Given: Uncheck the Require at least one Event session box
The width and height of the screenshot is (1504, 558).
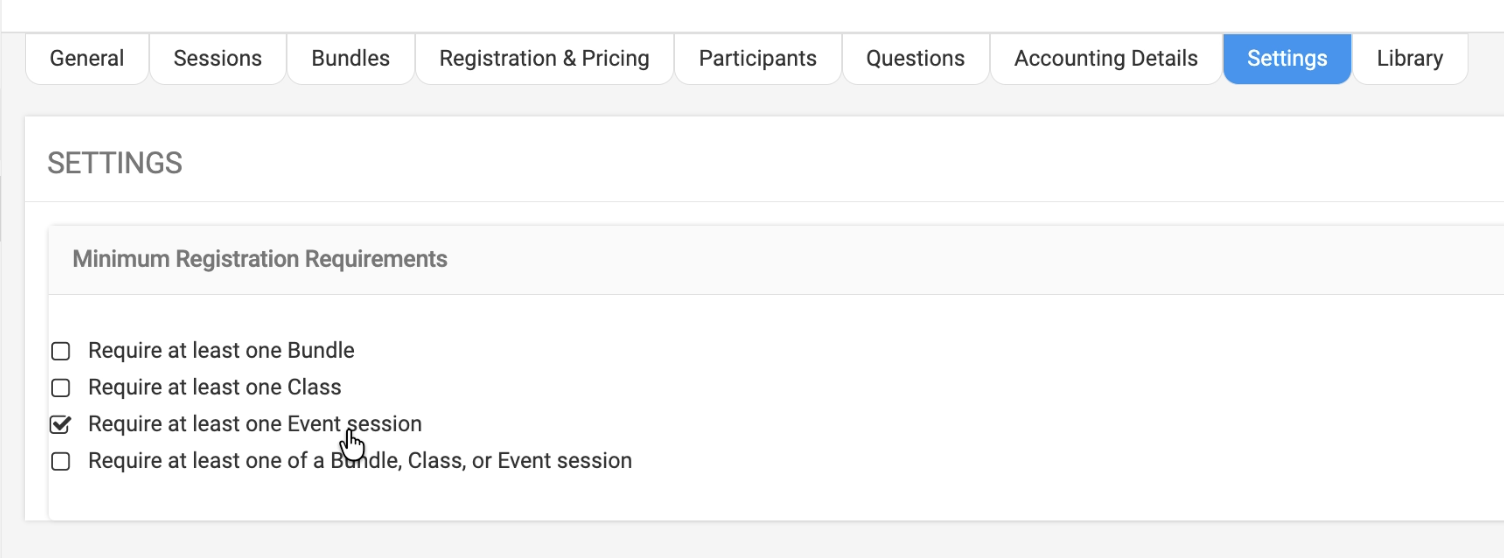Looking at the screenshot, I should point(61,425).
